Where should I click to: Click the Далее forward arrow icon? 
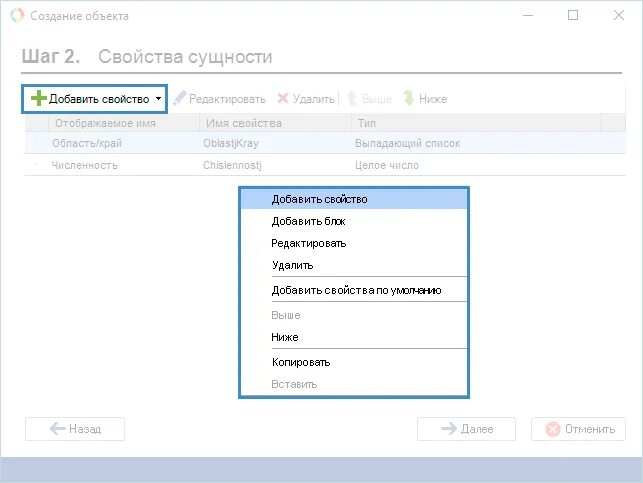pyautogui.click(x=449, y=428)
